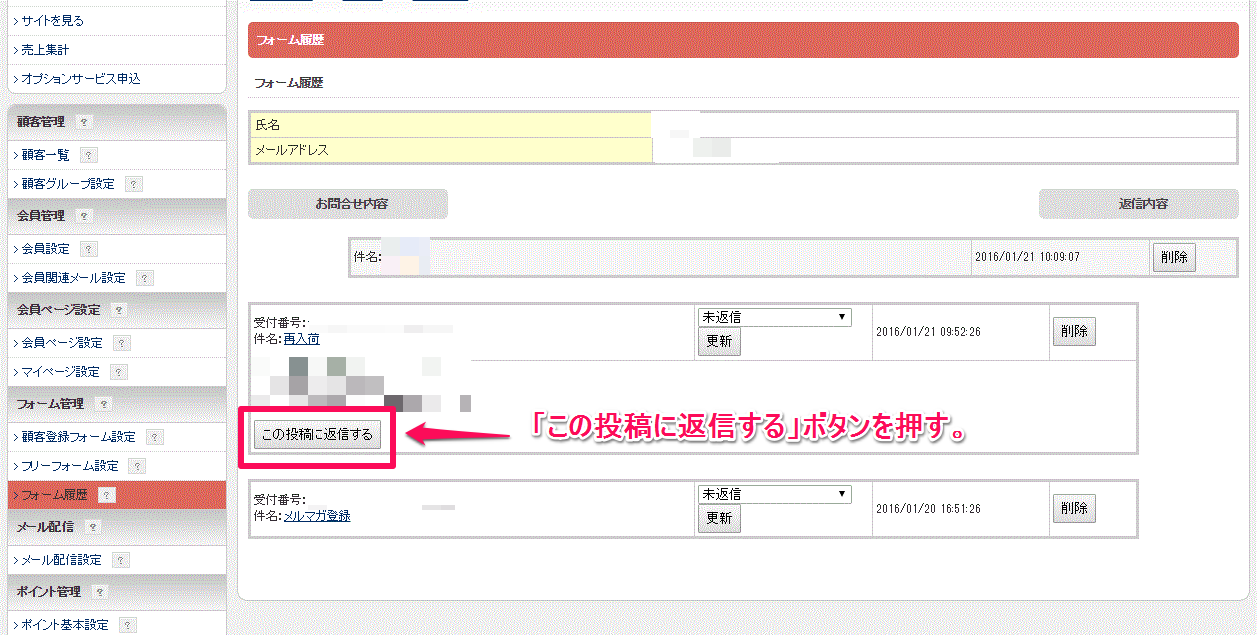Open the メルマガ登録 subject link

click(x=317, y=516)
